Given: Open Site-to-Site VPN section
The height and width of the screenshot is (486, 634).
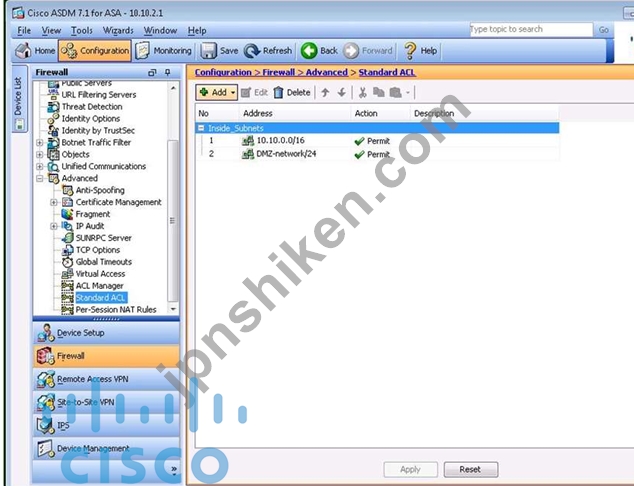Looking at the screenshot, I should pos(106,402).
